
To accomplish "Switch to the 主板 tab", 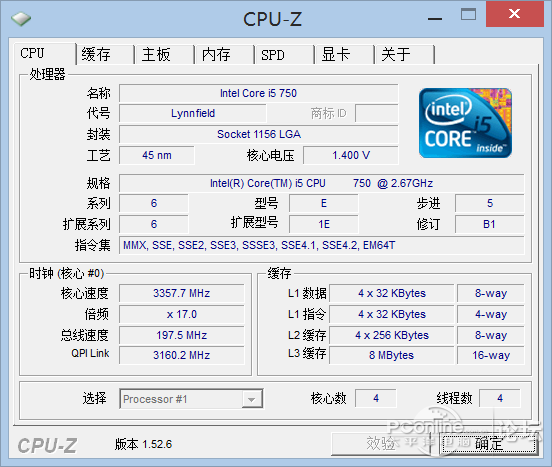I will pyautogui.click(x=165, y=55).
